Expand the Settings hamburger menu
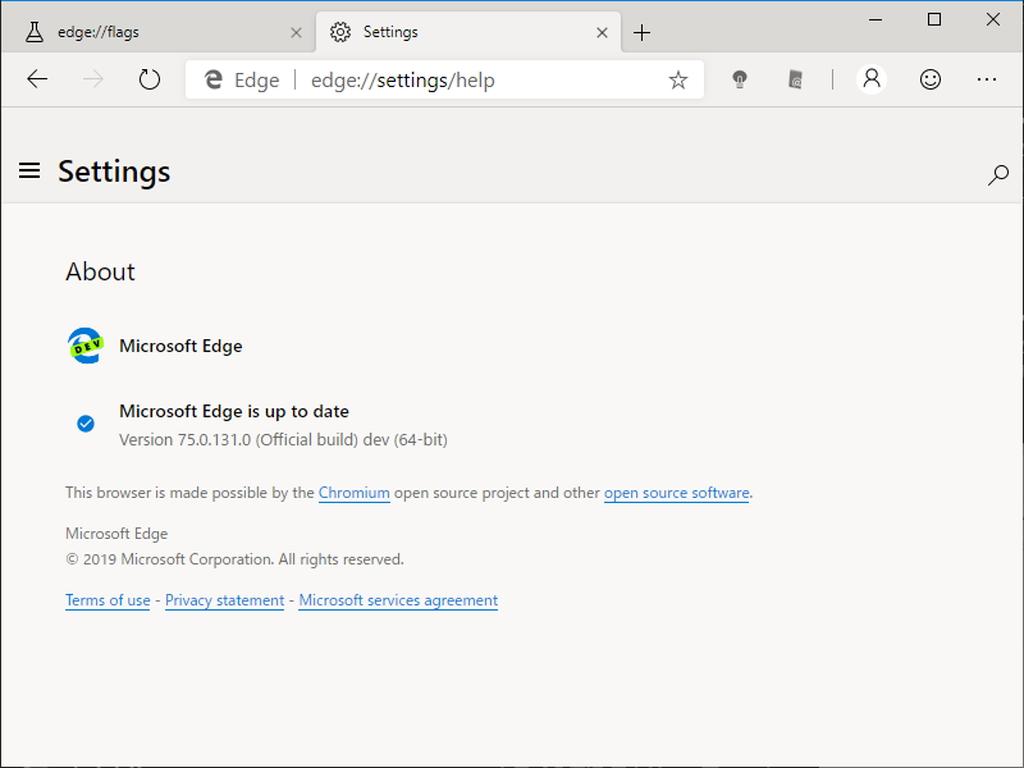Image resolution: width=1024 pixels, height=768 pixels. click(29, 170)
